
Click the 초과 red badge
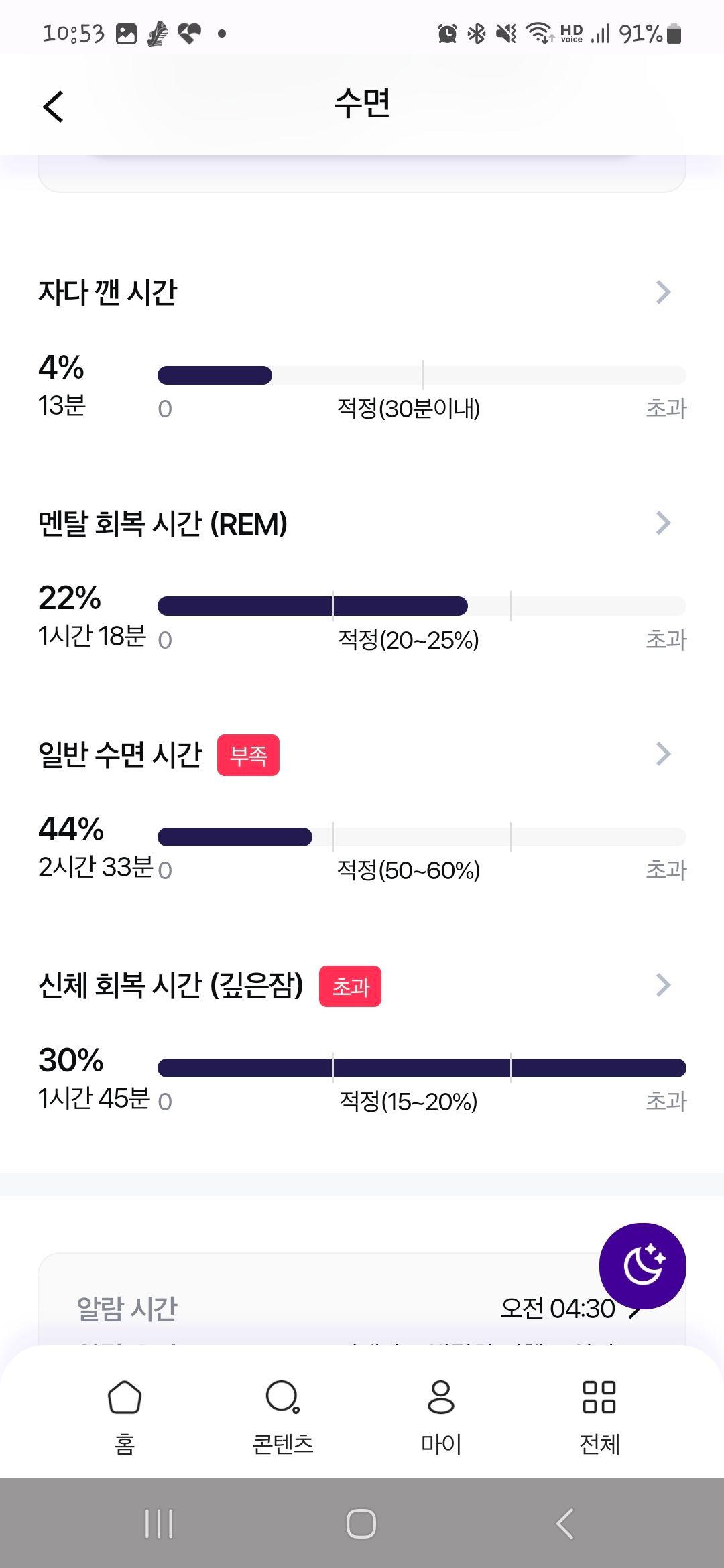click(x=350, y=986)
